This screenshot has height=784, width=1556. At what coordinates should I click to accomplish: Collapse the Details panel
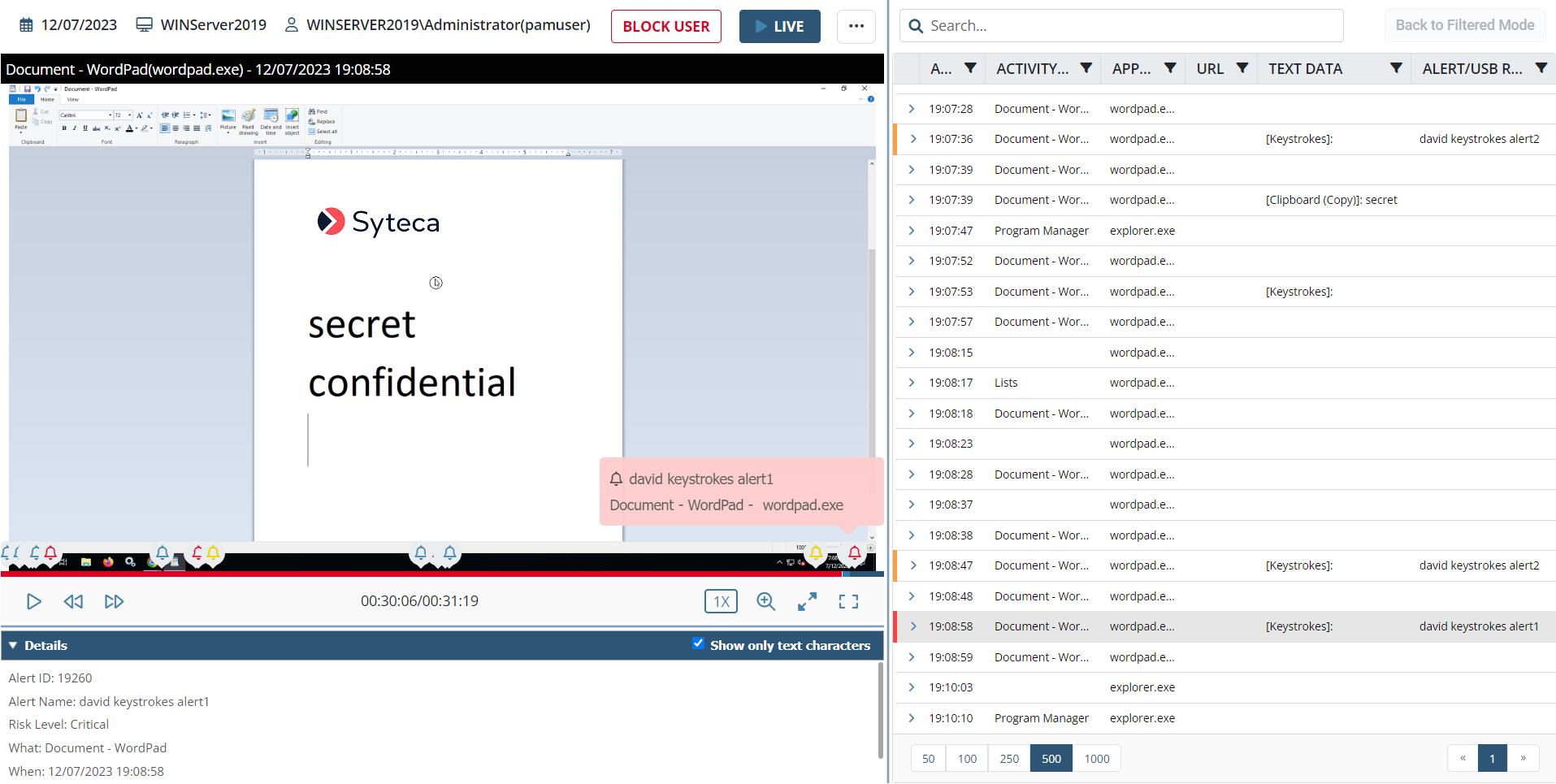pyautogui.click(x=13, y=645)
